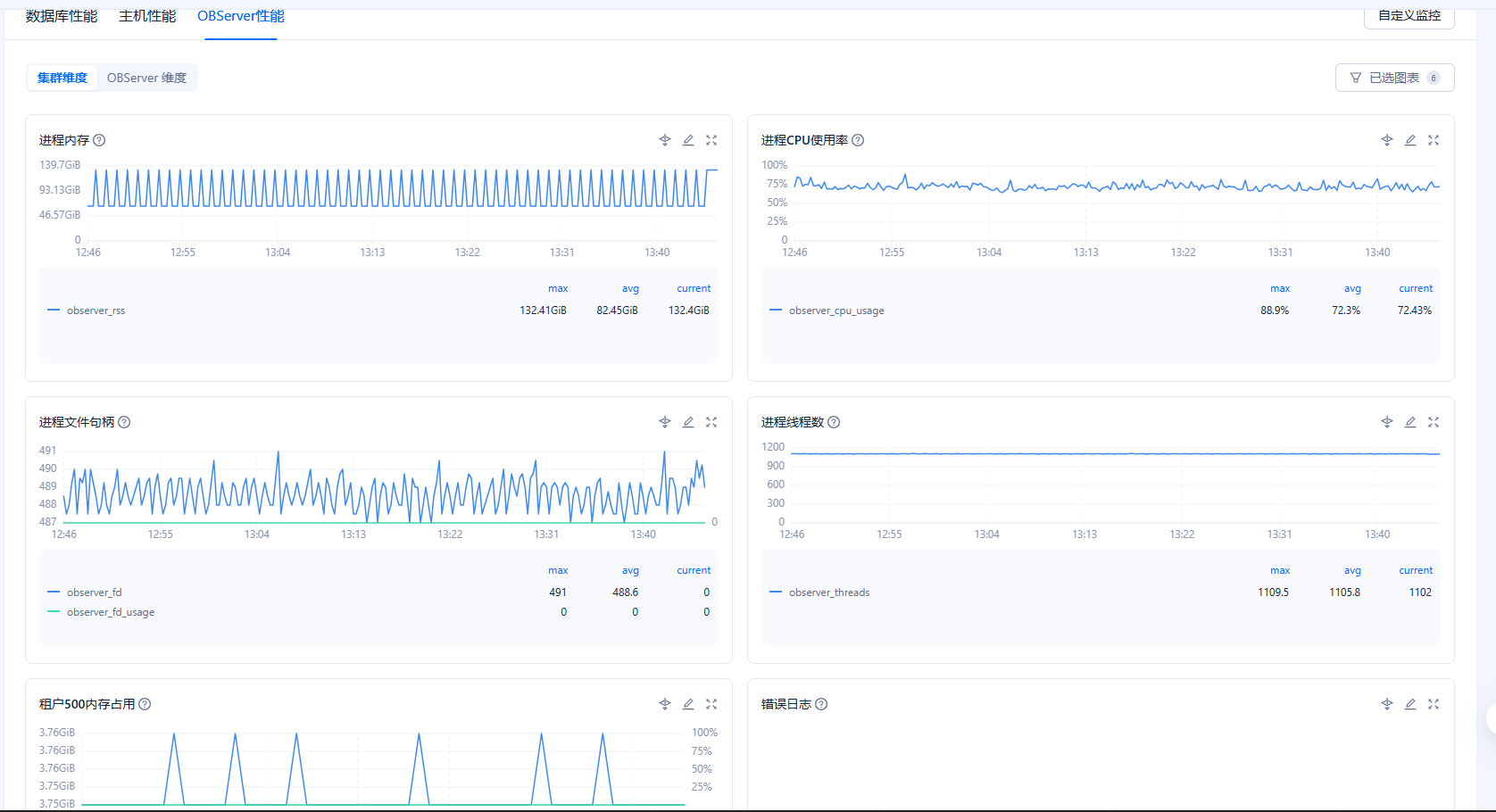This screenshot has width=1496, height=812.
Task: Edit the 进程CPU使用率 chart
Action: [1410, 140]
